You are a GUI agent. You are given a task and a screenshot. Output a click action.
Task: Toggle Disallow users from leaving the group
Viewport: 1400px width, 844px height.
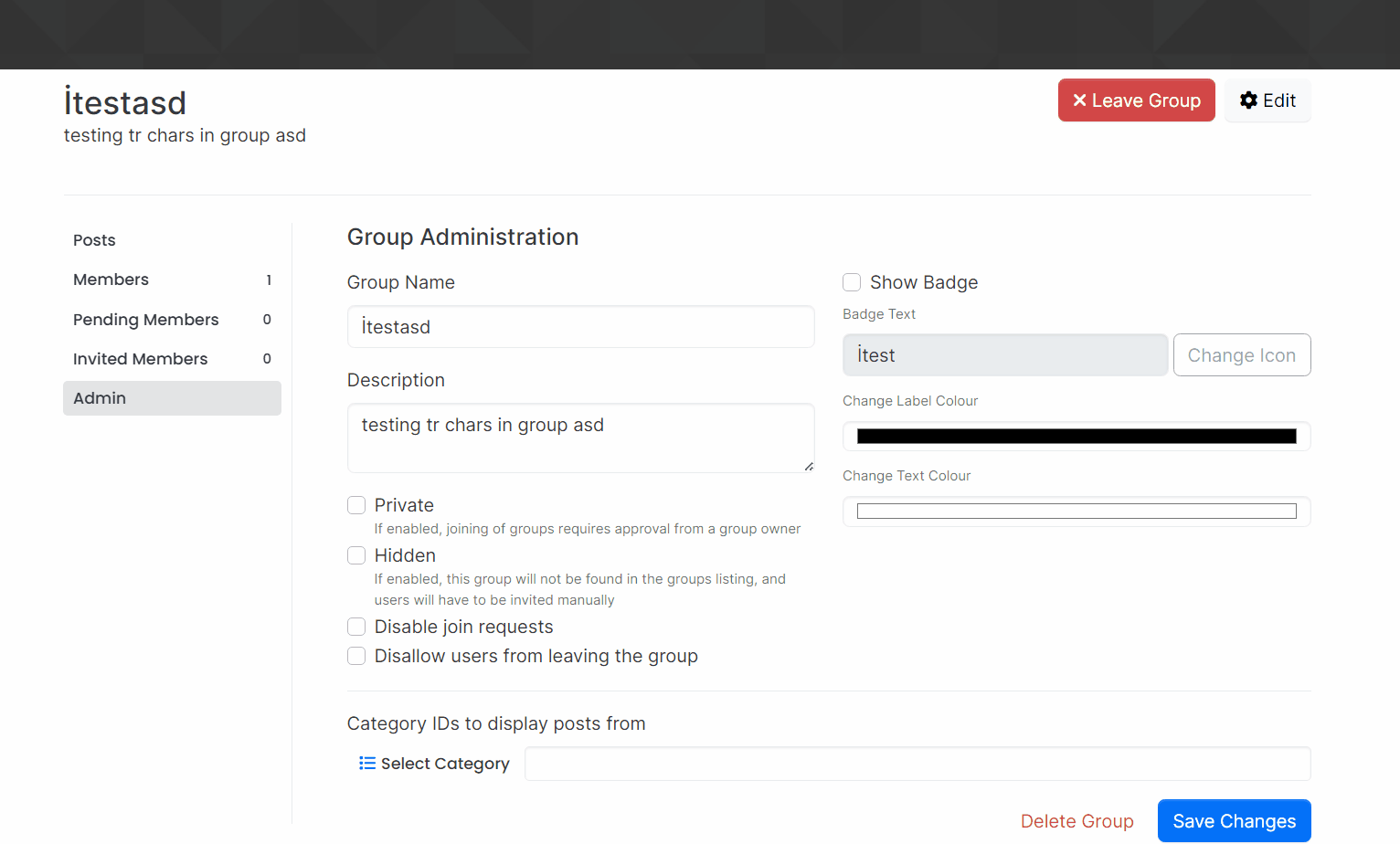pos(356,656)
